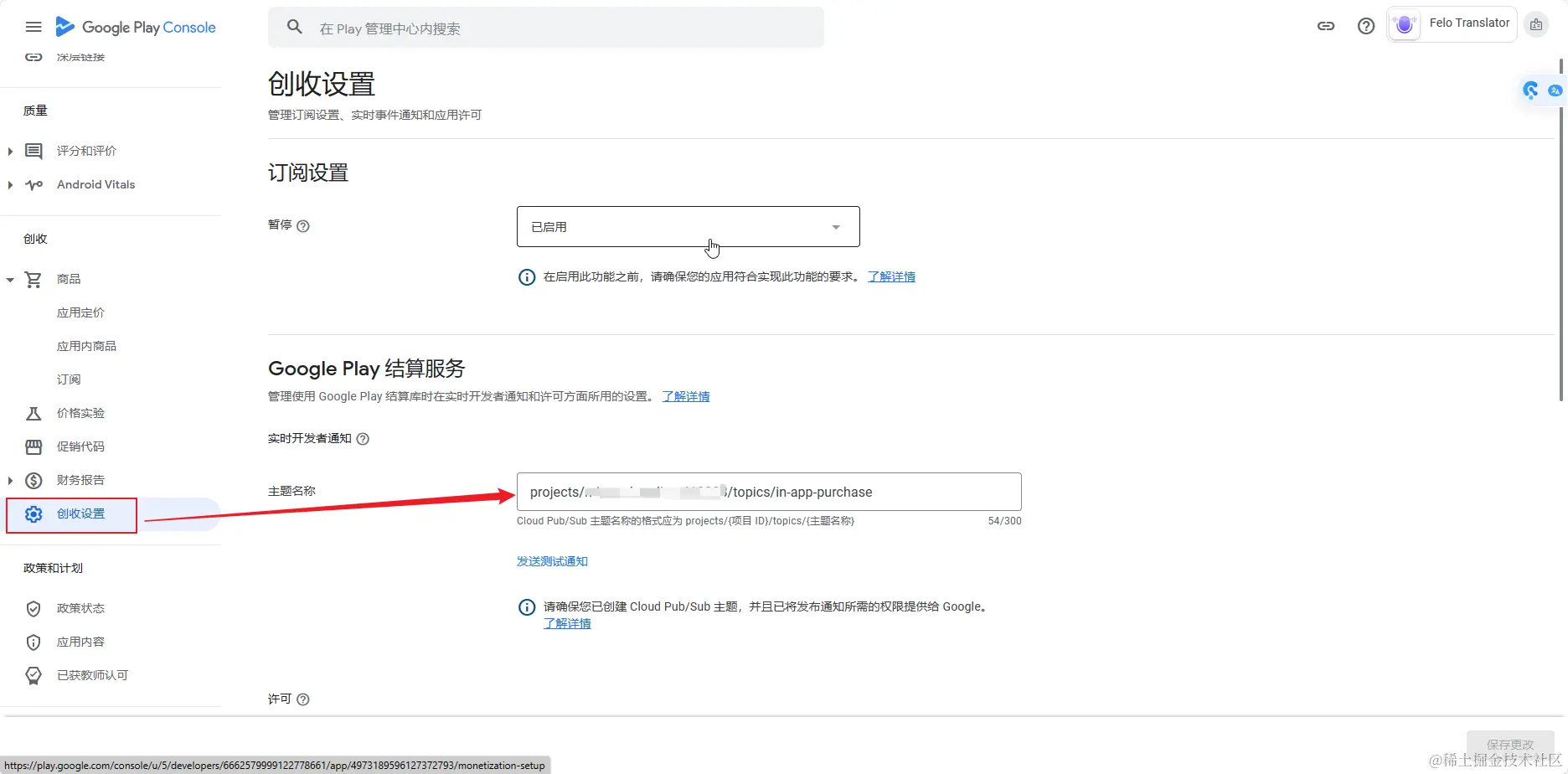Click info icon beside Cloud Pub/Sub notice

click(x=527, y=607)
